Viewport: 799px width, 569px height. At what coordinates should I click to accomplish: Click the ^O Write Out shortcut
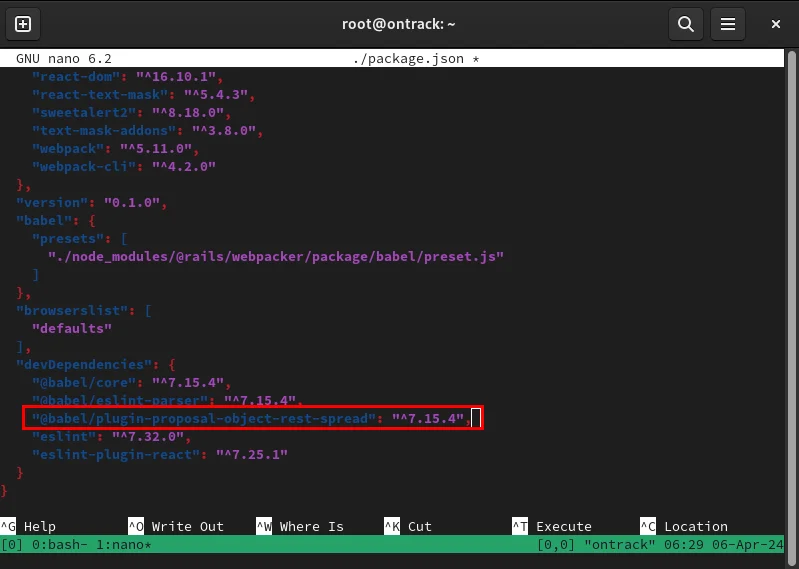[x=176, y=526]
